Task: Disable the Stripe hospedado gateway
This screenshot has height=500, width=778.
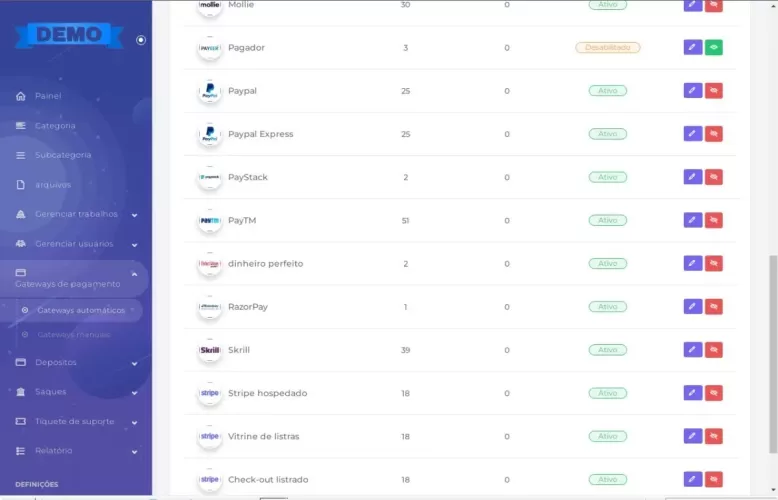Action: [714, 393]
